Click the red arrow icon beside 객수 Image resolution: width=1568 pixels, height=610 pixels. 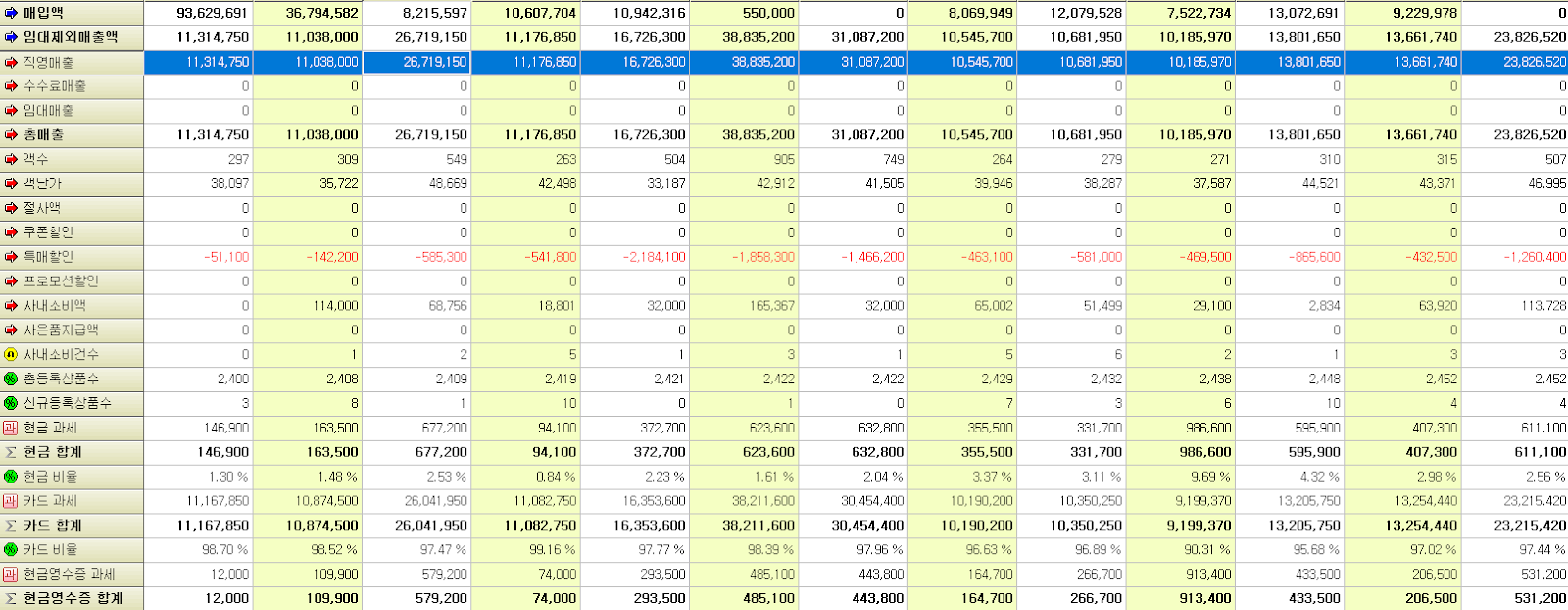tap(11, 159)
